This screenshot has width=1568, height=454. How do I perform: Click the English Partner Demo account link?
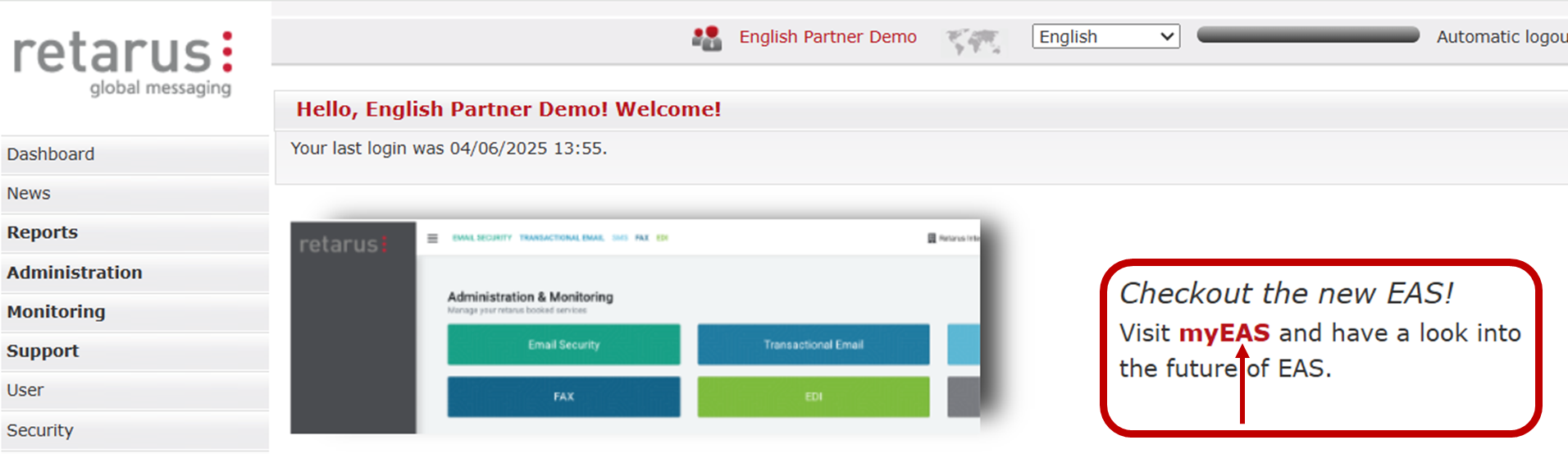(827, 37)
